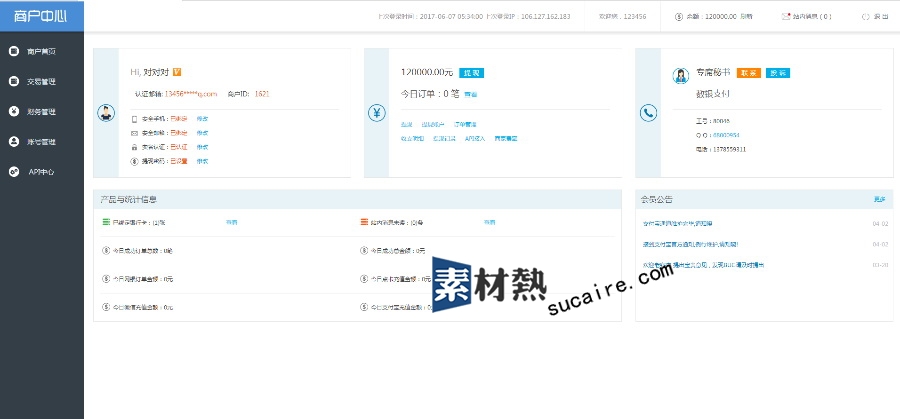The width and height of the screenshot is (900, 419).
Task: Click 更多 link in 公告 panel
Action: click(879, 200)
